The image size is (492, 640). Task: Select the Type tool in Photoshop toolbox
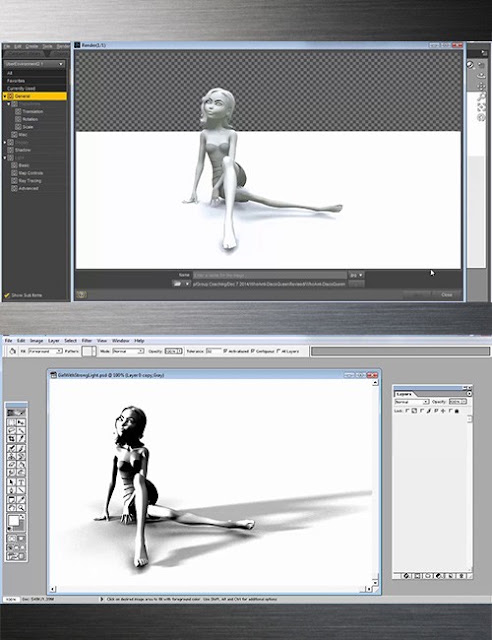[x=21, y=482]
